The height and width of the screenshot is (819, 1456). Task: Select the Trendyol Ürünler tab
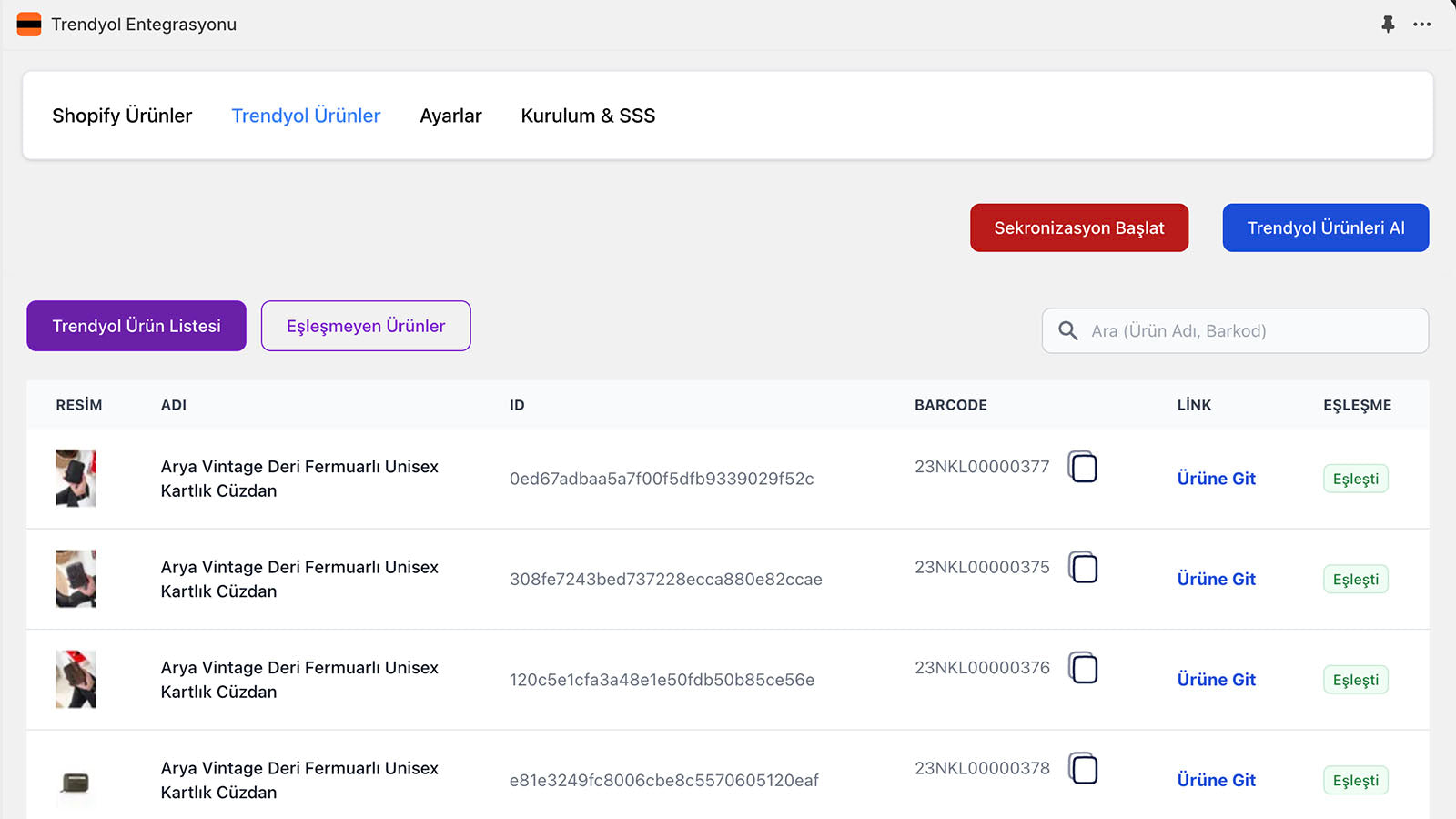pyautogui.click(x=306, y=116)
